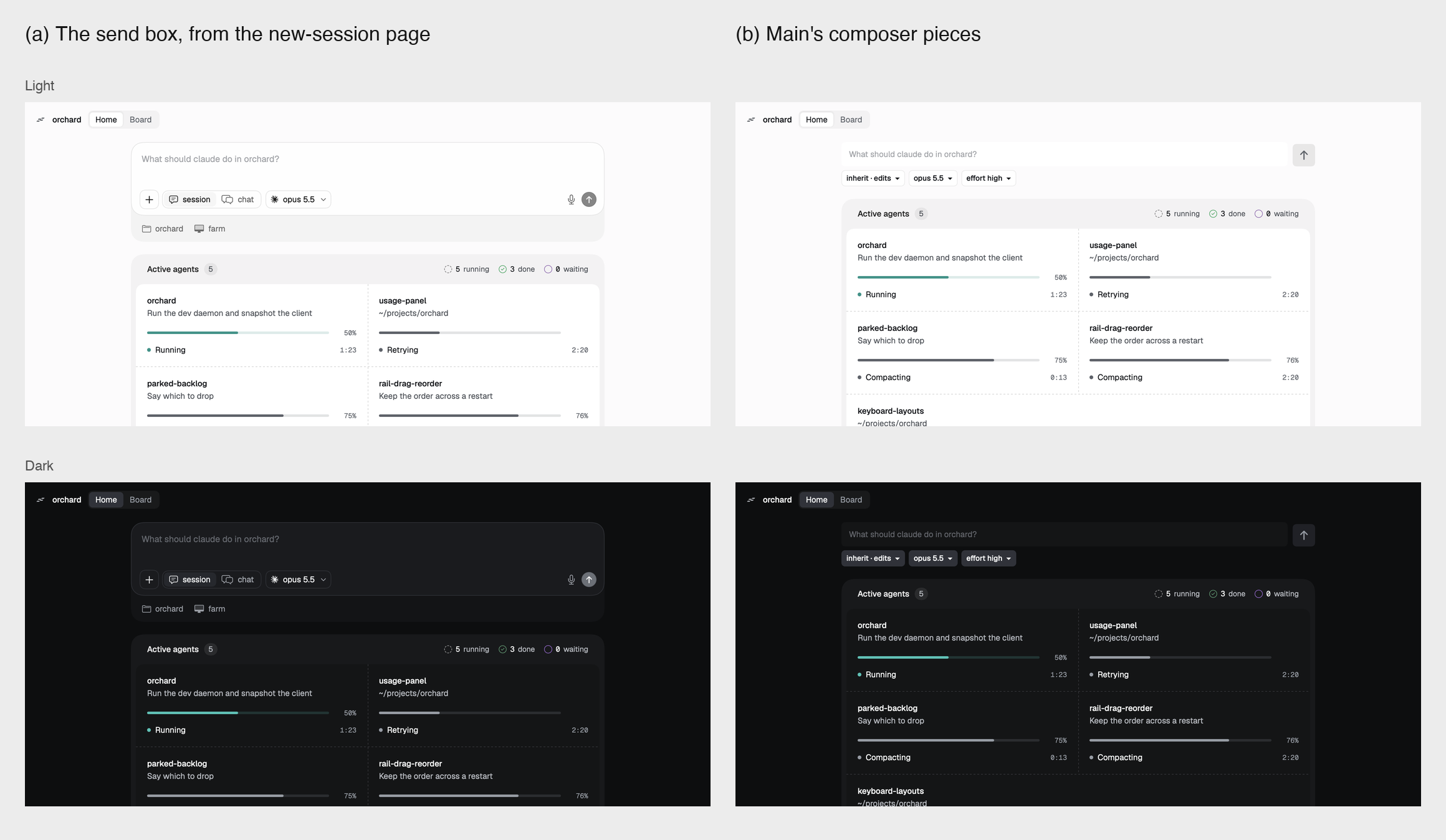Screen dimensions: 1446x840
Task: Click the plus attach icon in light send box (a)
Action: click(149, 199)
